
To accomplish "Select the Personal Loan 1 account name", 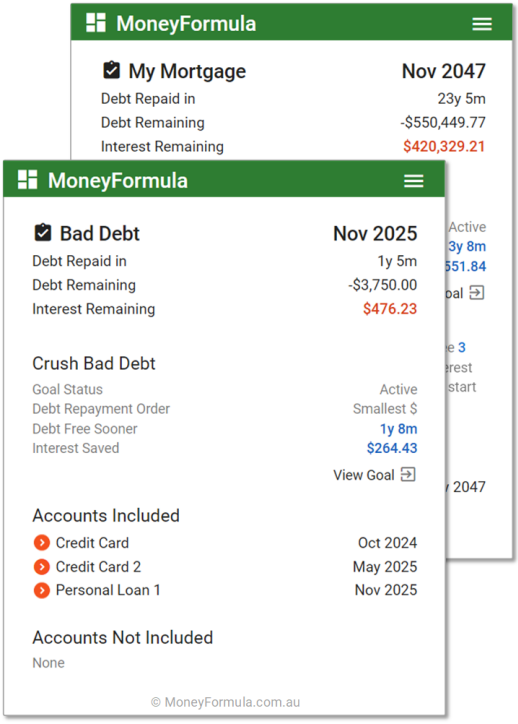I will [108, 590].
